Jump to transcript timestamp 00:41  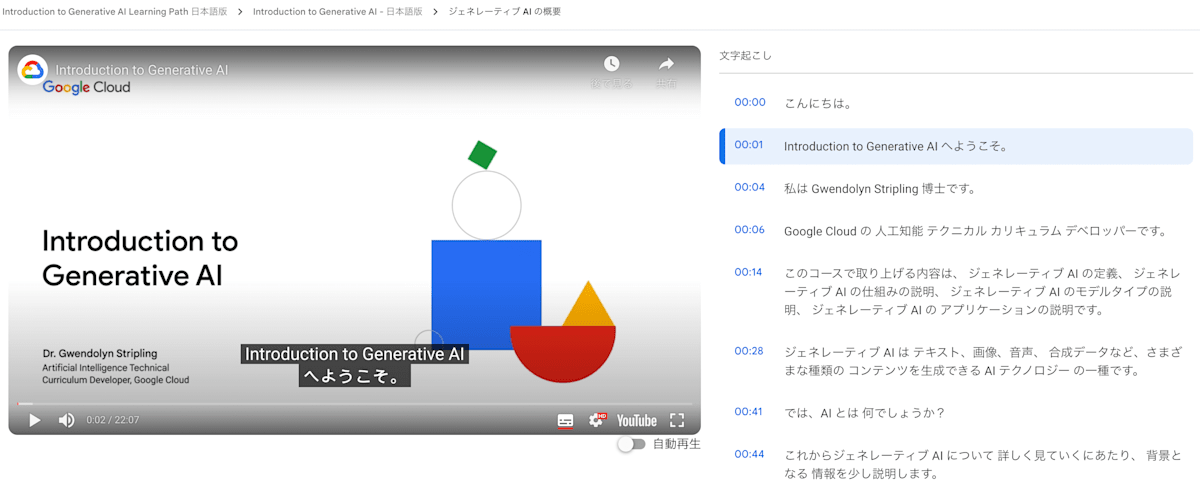tap(749, 412)
